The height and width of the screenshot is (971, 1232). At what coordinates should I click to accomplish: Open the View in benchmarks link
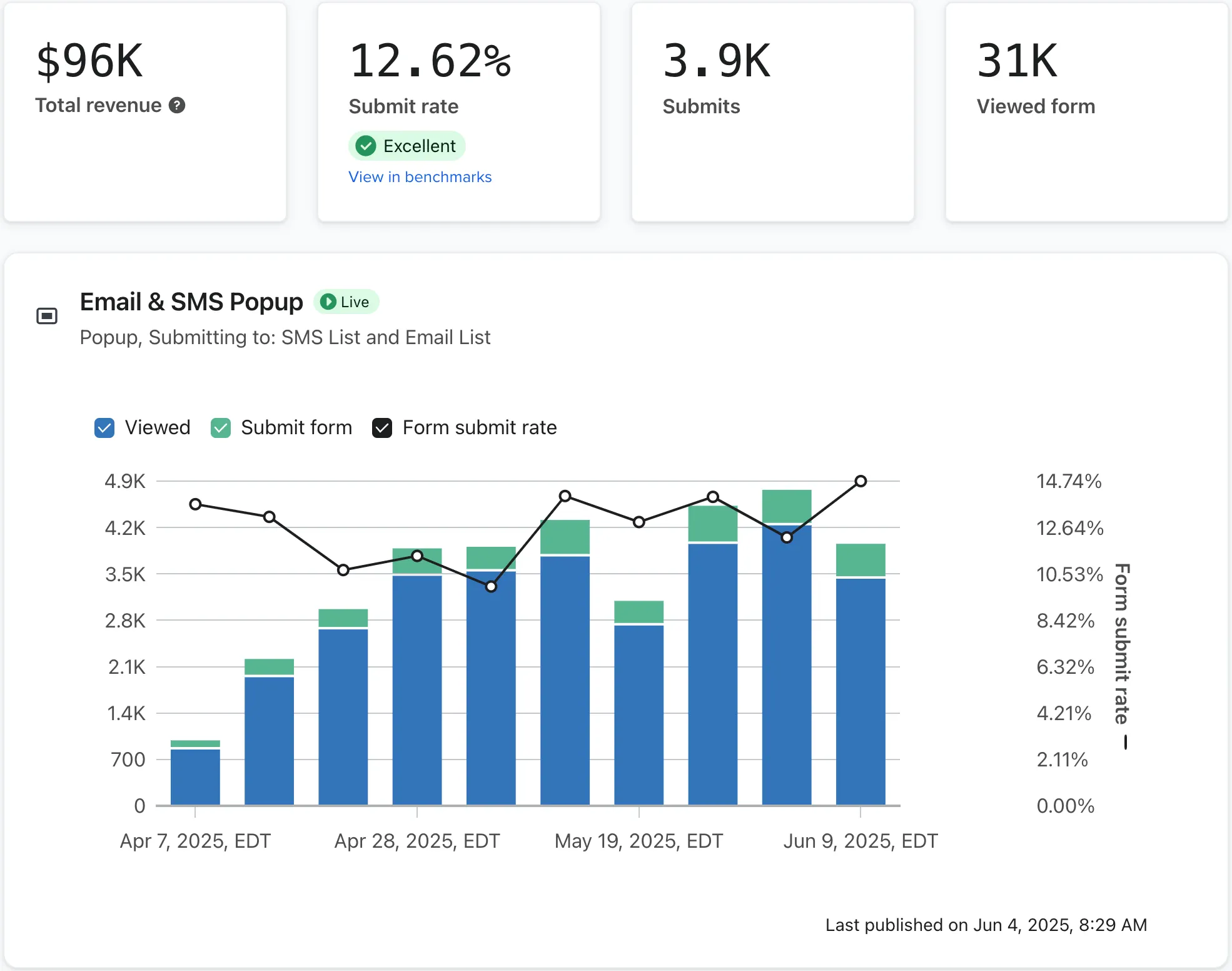click(420, 177)
